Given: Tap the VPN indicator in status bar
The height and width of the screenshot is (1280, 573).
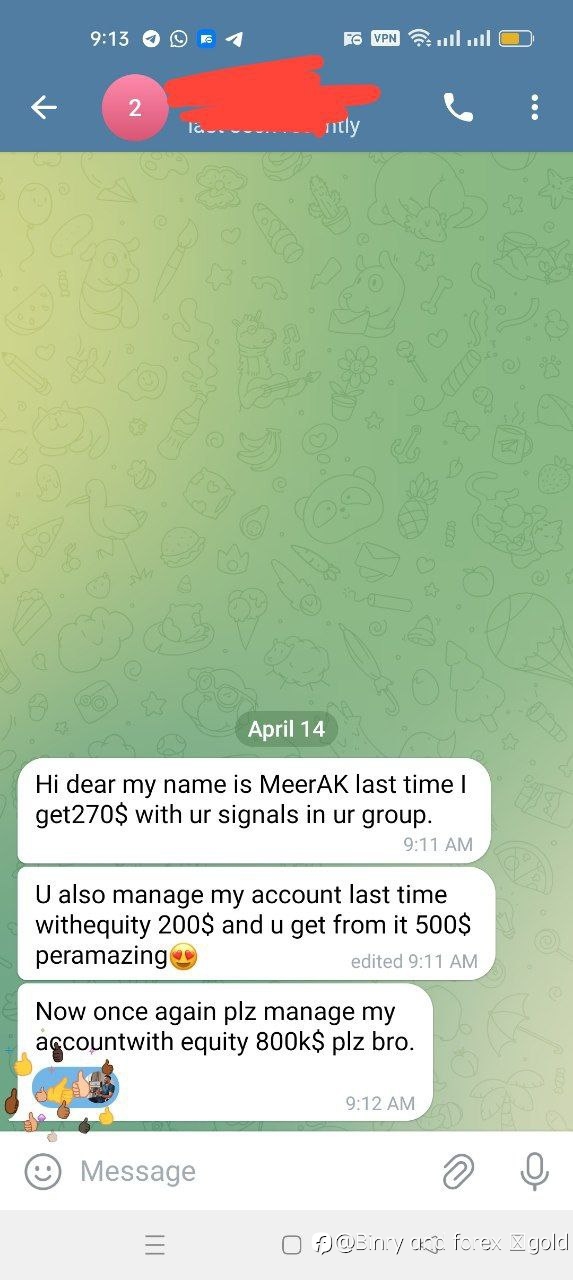Looking at the screenshot, I should coord(385,39).
